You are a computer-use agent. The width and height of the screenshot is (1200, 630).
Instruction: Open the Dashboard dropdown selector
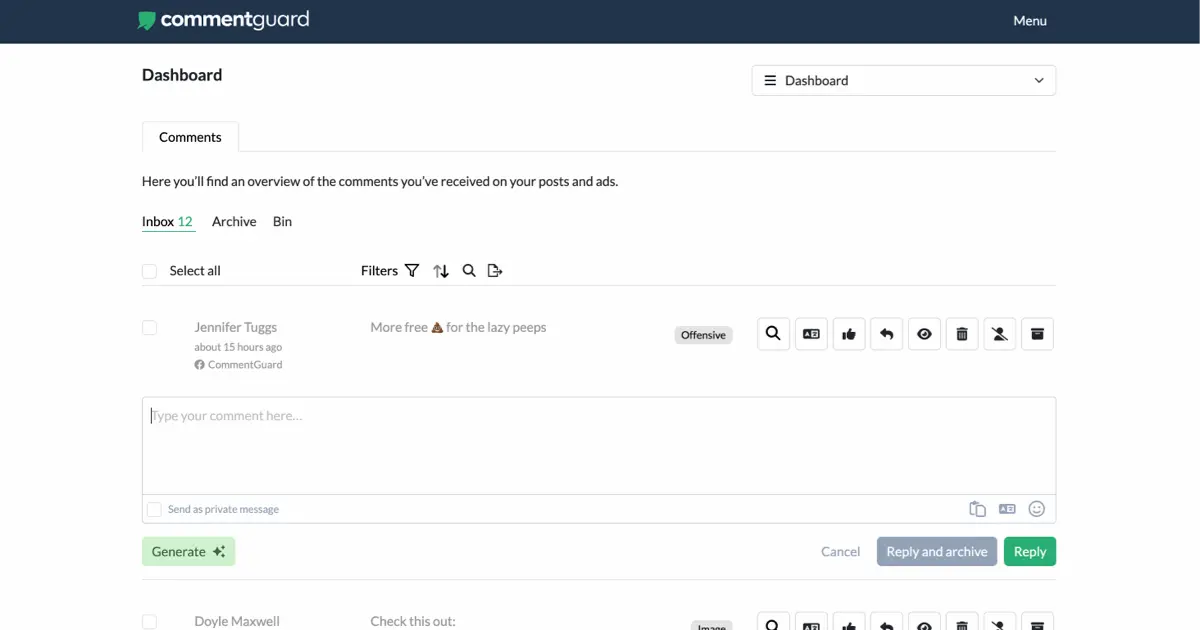[903, 80]
